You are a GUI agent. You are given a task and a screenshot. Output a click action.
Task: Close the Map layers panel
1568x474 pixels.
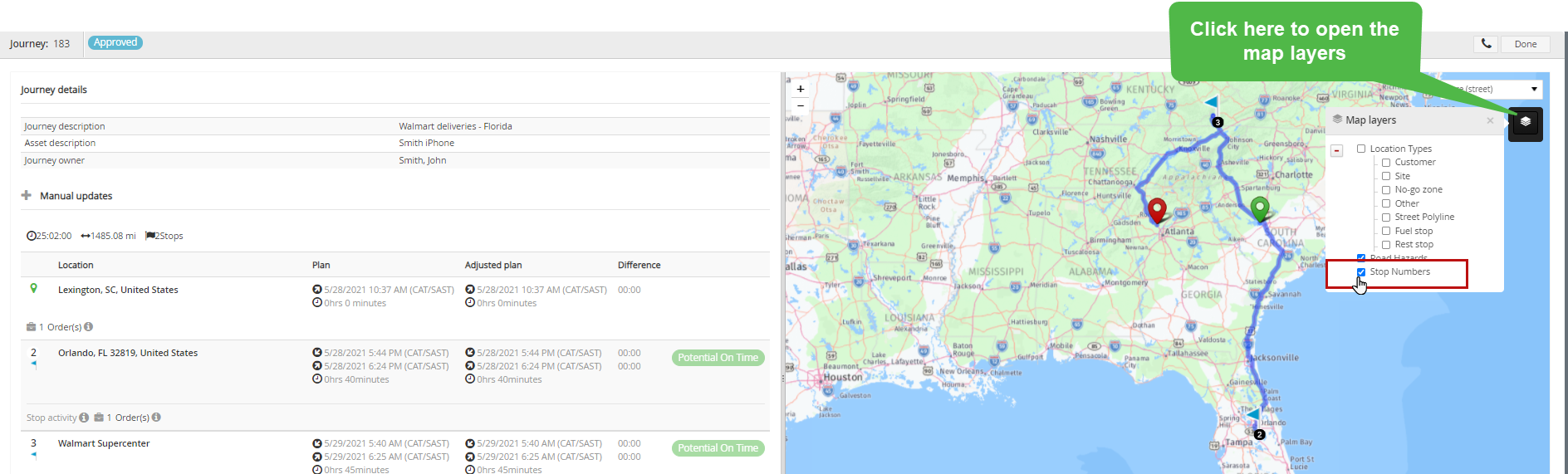coord(1490,120)
